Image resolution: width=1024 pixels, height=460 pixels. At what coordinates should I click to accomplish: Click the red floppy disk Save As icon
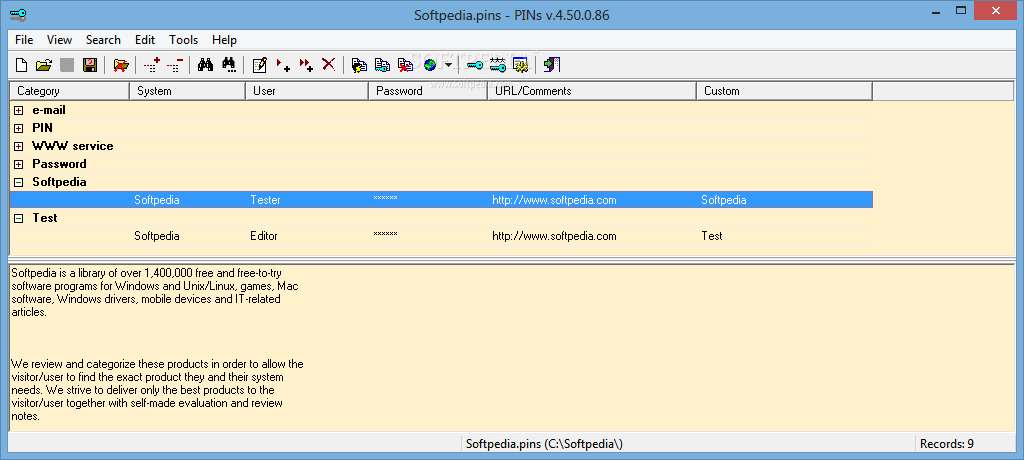point(89,65)
